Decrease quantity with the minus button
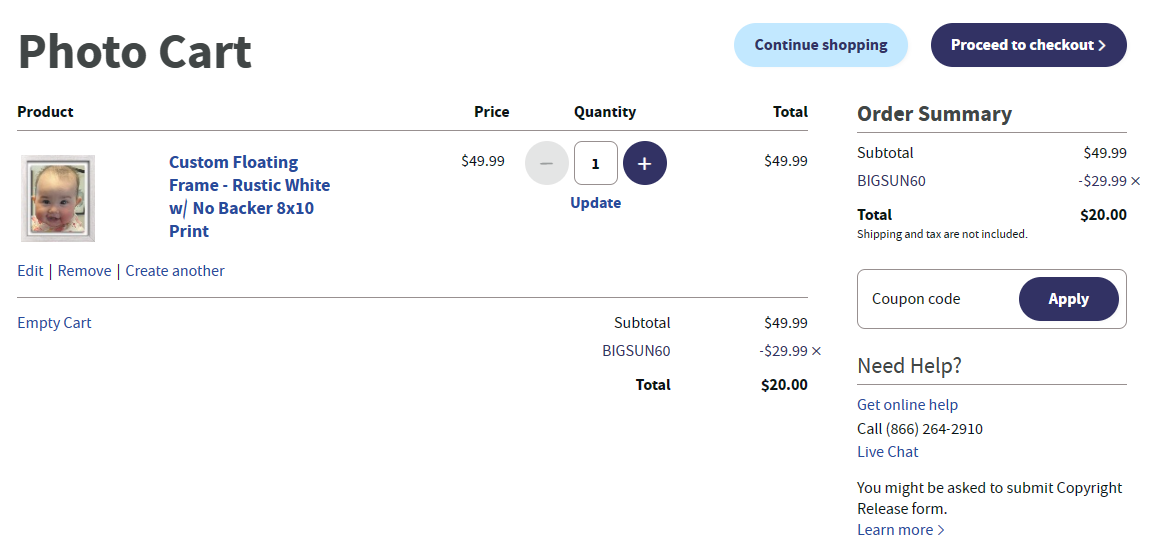The image size is (1149, 559). tap(547, 164)
